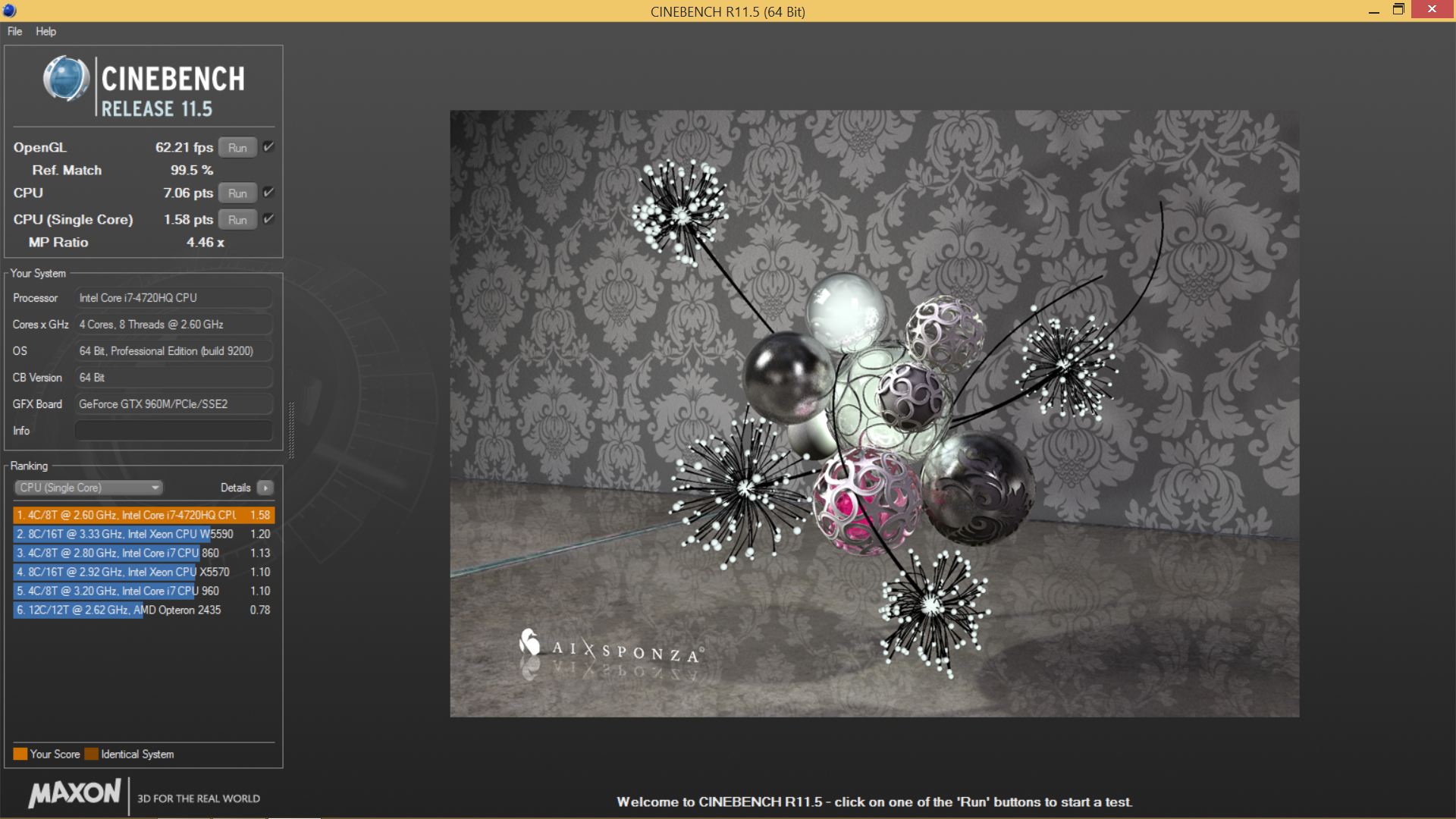Open the Help menu

coord(45,31)
